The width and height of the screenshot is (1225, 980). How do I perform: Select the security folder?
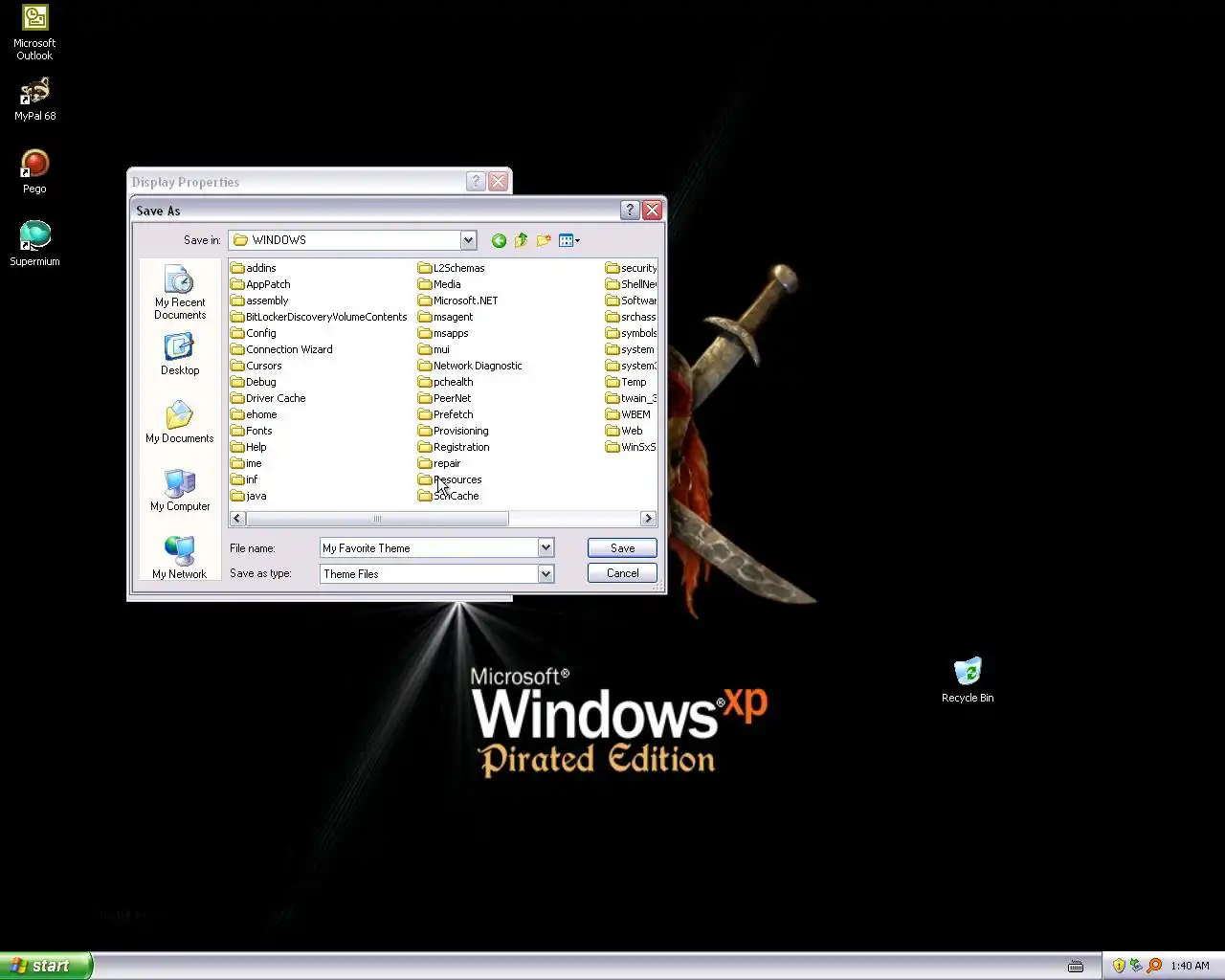[x=632, y=268]
